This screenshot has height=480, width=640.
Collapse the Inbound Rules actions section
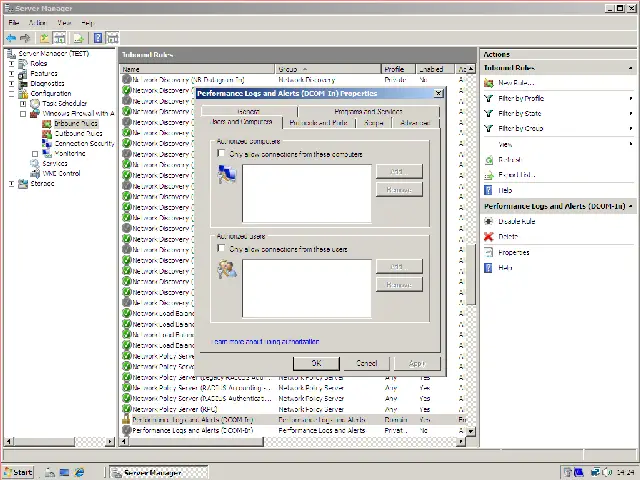pos(631,68)
